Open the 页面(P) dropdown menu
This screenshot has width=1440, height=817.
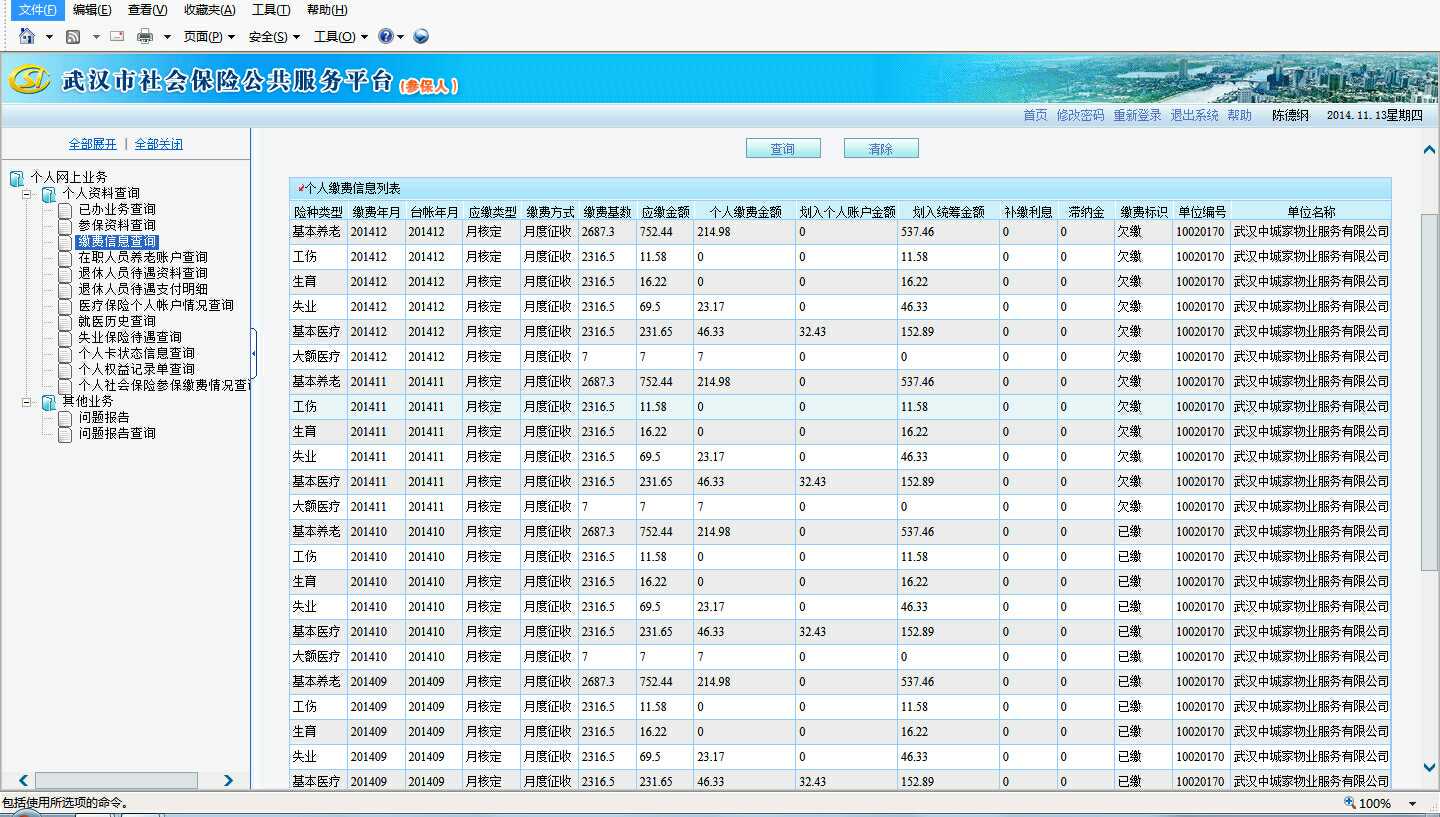209,37
